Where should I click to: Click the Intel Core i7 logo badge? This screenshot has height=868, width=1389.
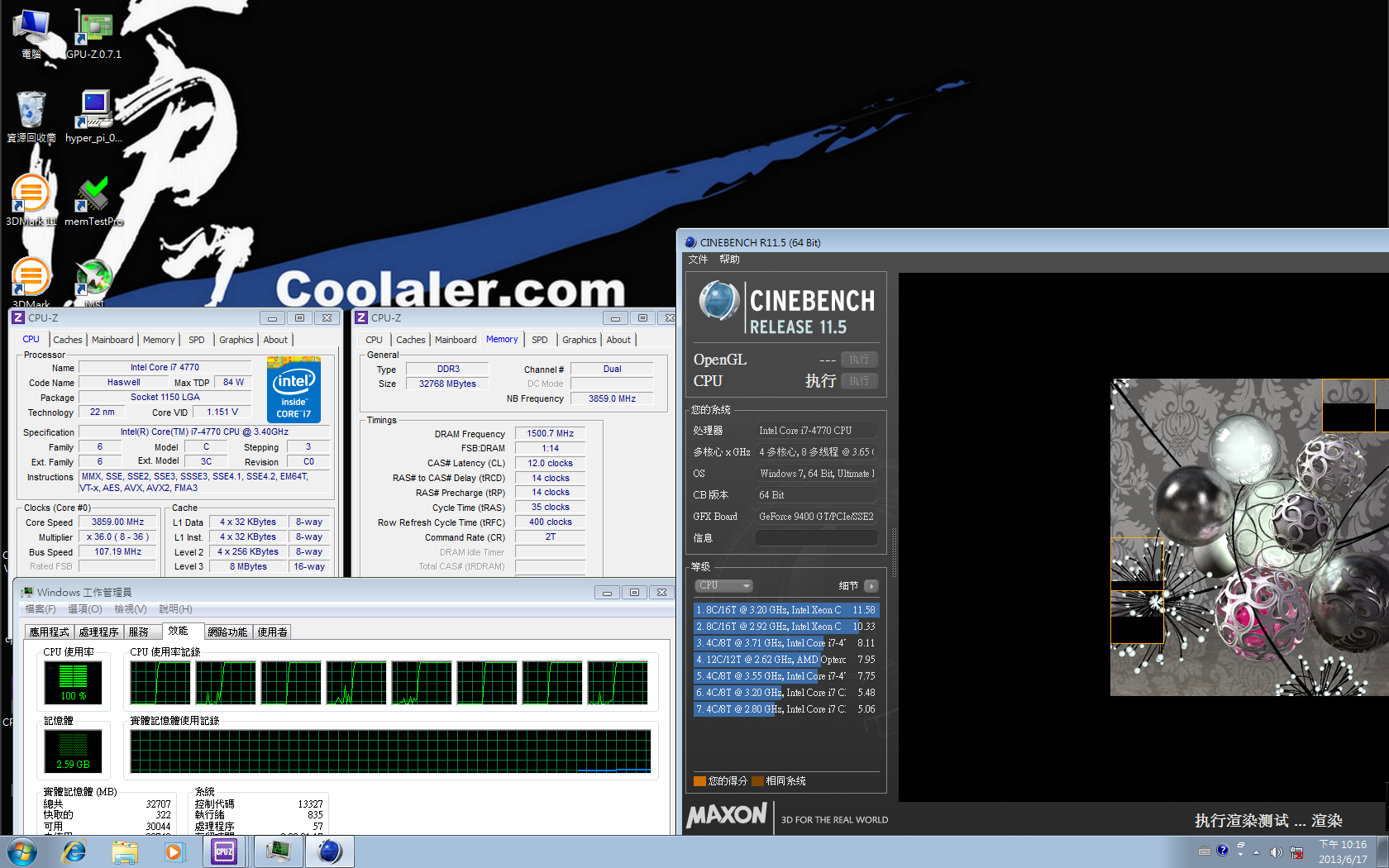click(294, 389)
